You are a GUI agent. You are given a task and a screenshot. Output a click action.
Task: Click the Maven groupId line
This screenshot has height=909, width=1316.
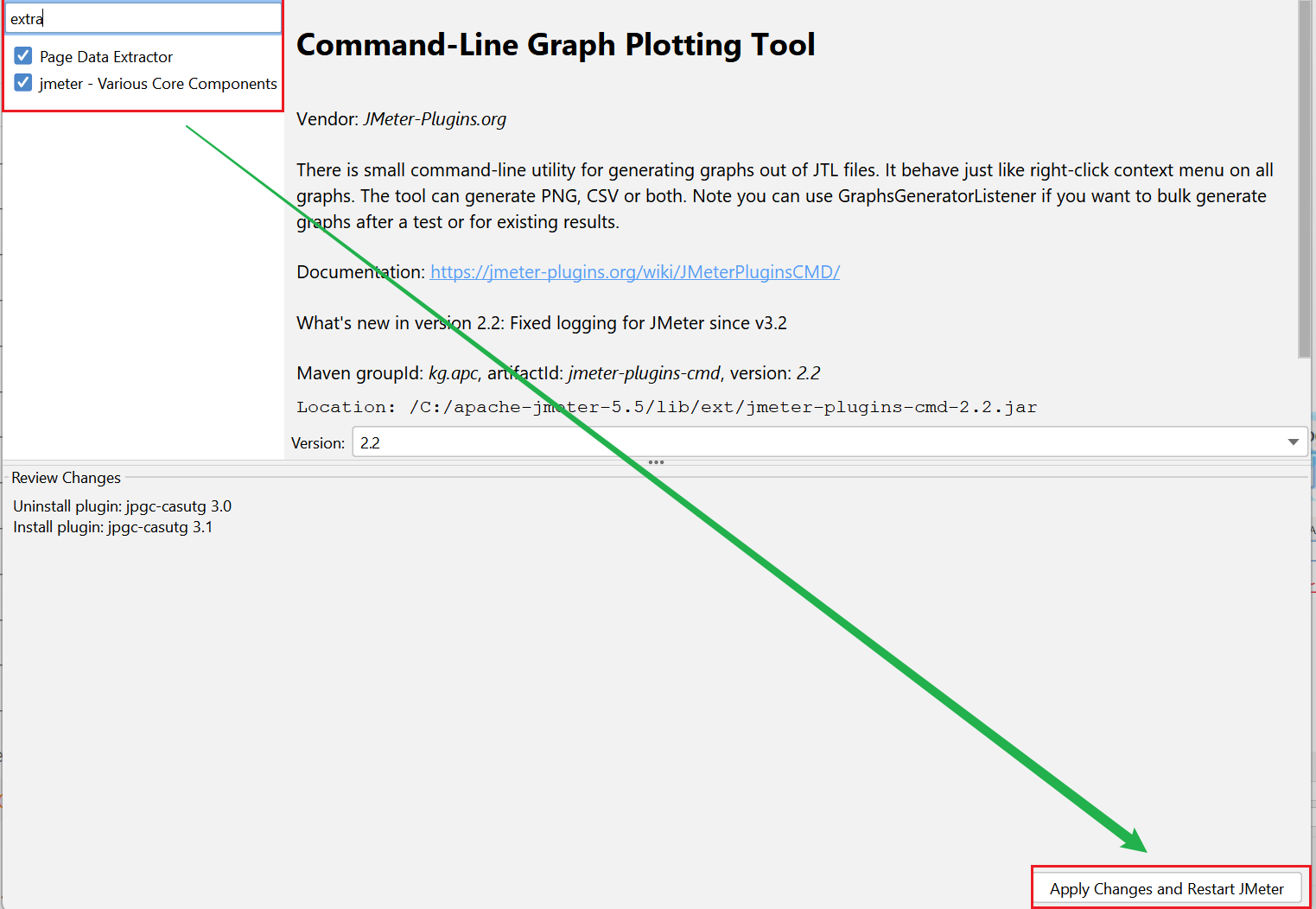point(558,373)
